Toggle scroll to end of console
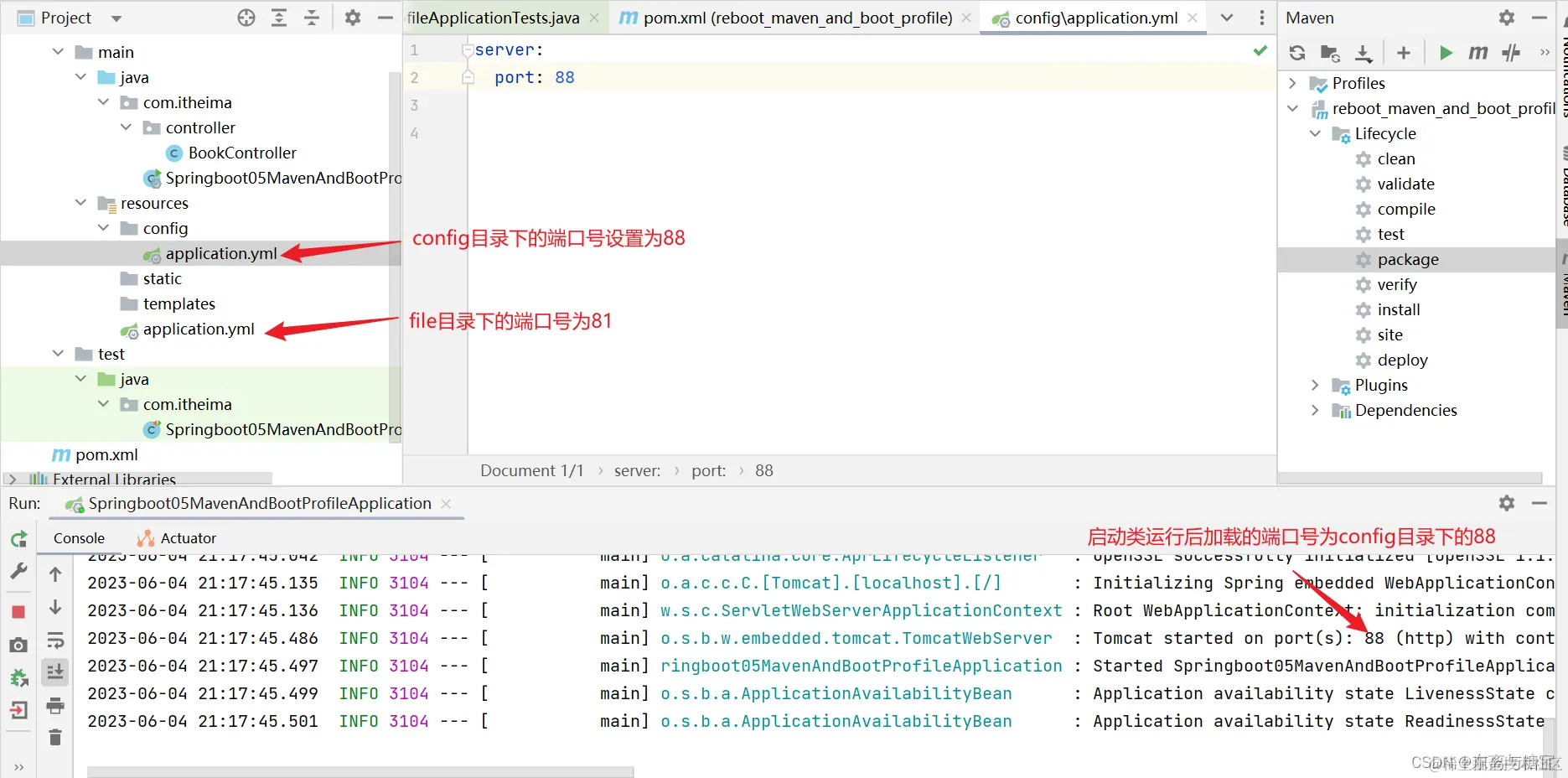 [55, 672]
